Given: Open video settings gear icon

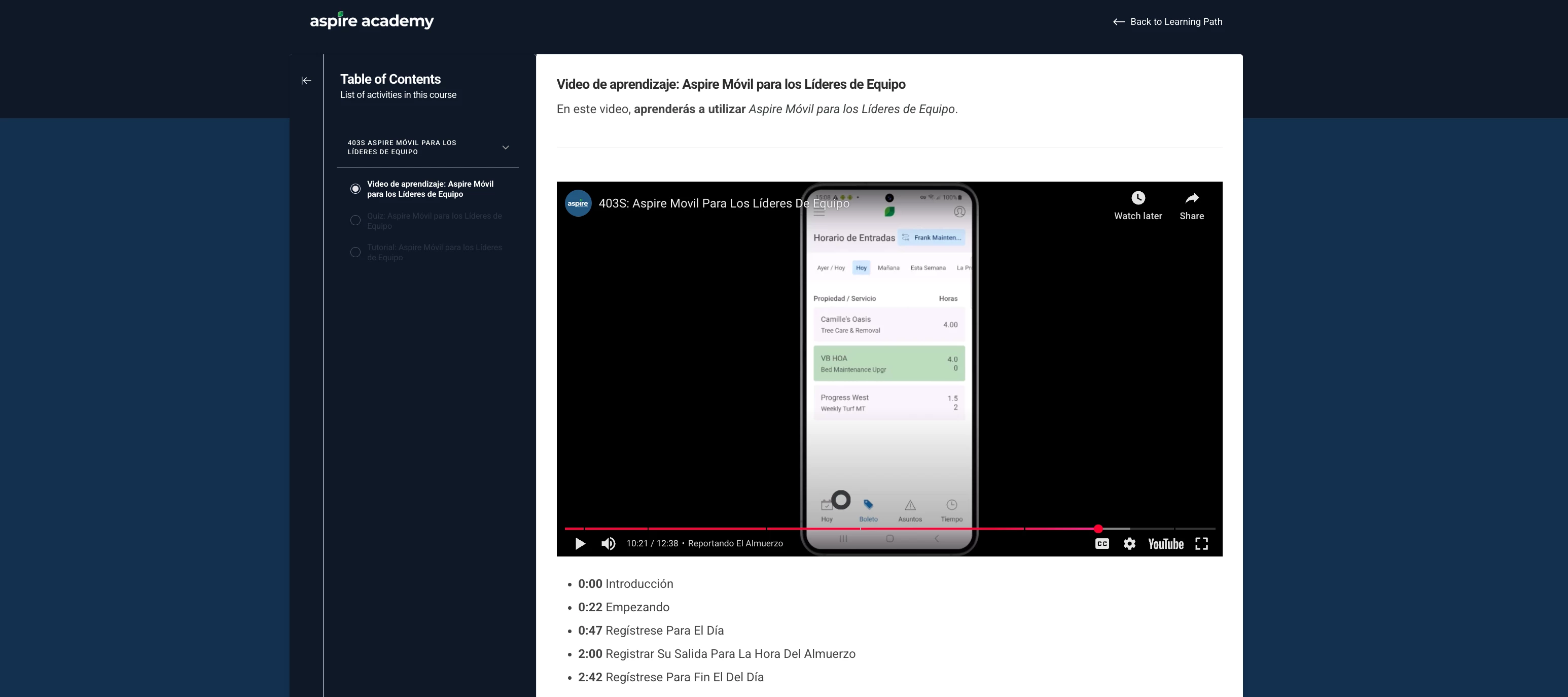Looking at the screenshot, I should point(1129,544).
